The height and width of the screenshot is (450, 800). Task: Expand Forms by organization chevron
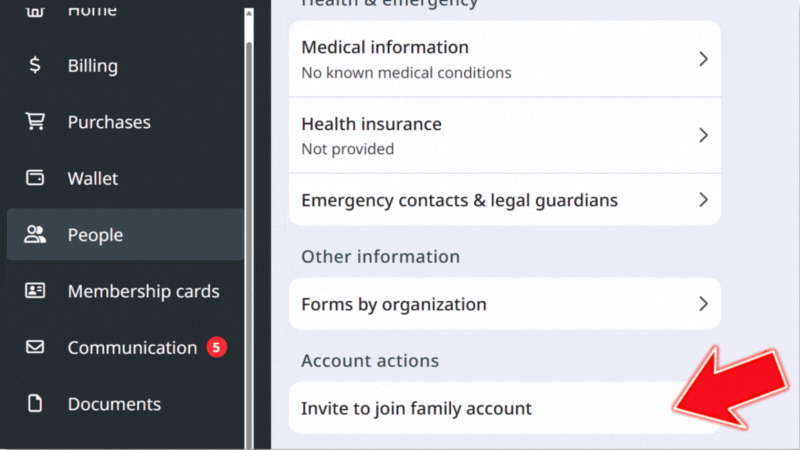(703, 304)
